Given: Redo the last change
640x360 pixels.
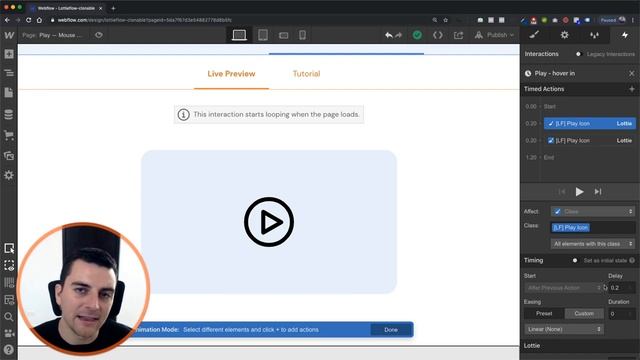Looking at the screenshot, I should [399, 35].
